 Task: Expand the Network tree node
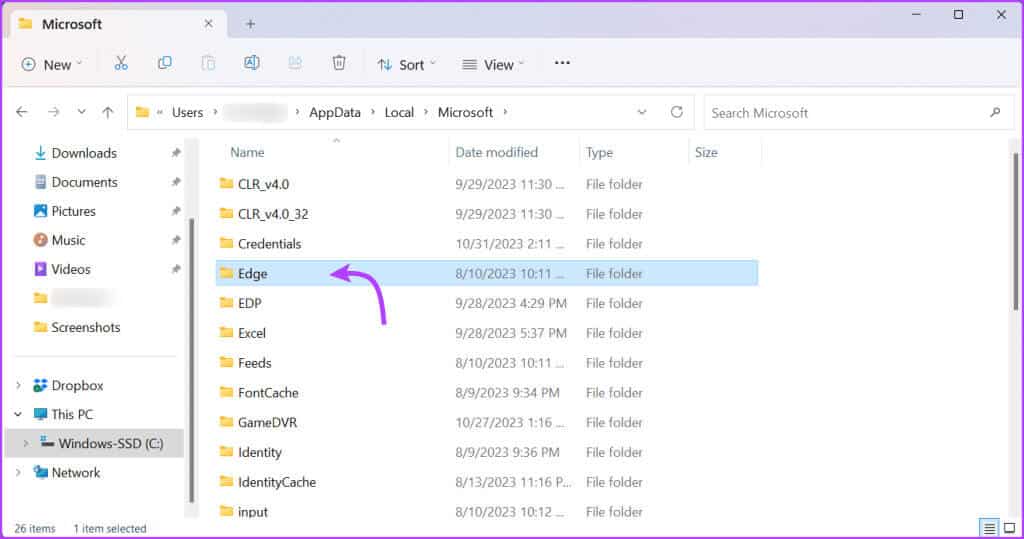tap(18, 472)
